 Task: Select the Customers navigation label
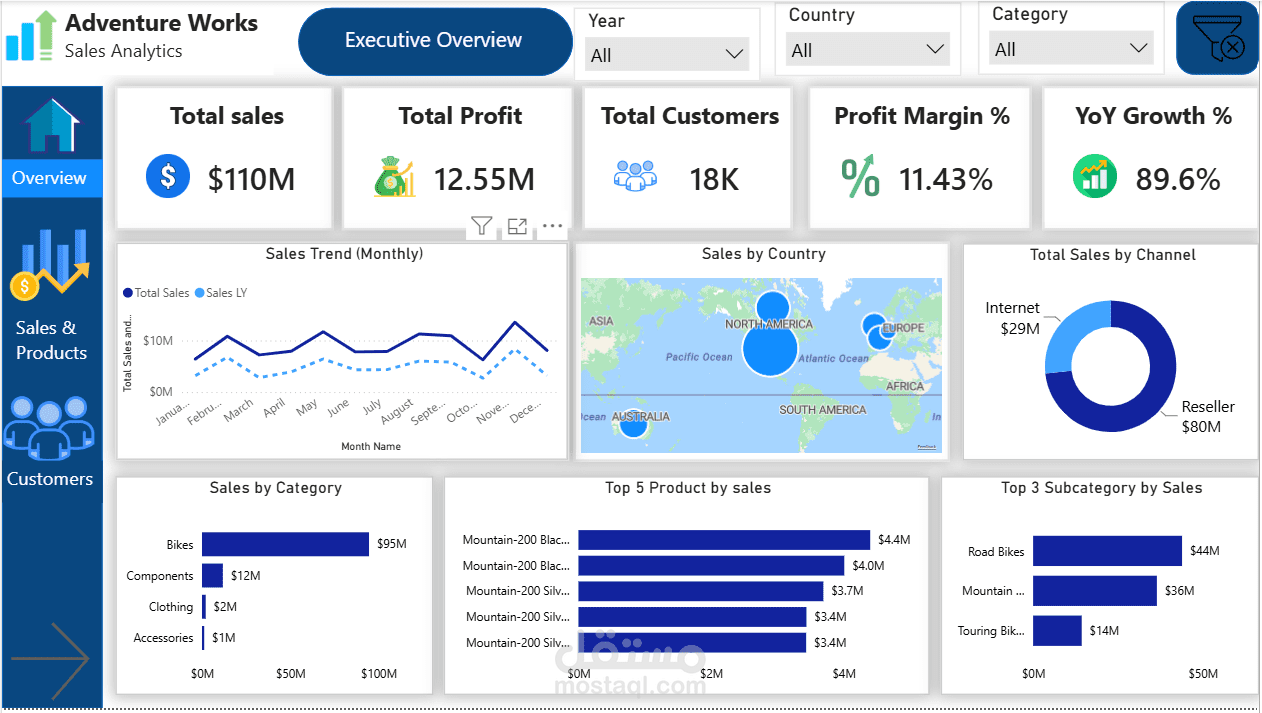click(x=50, y=479)
